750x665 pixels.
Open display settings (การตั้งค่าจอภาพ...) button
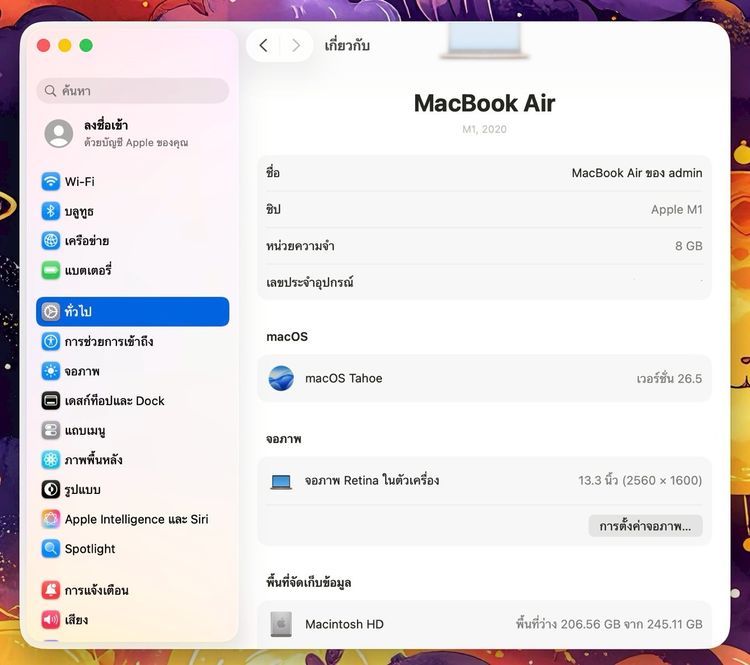(x=645, y=526)
